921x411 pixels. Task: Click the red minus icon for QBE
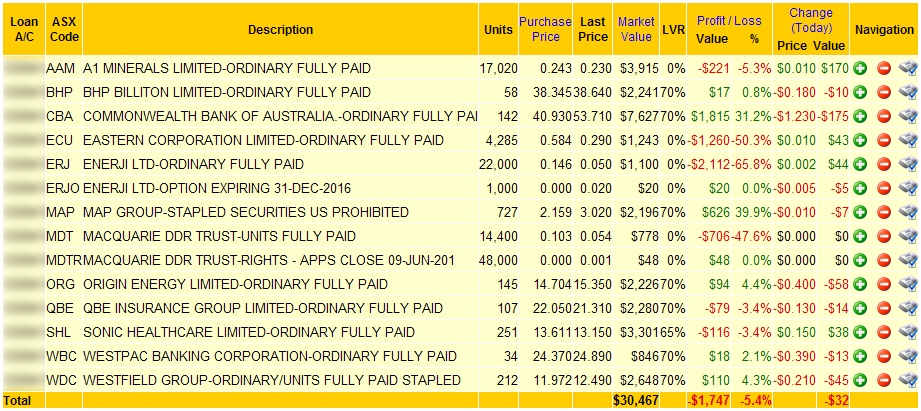click(884, 308)
